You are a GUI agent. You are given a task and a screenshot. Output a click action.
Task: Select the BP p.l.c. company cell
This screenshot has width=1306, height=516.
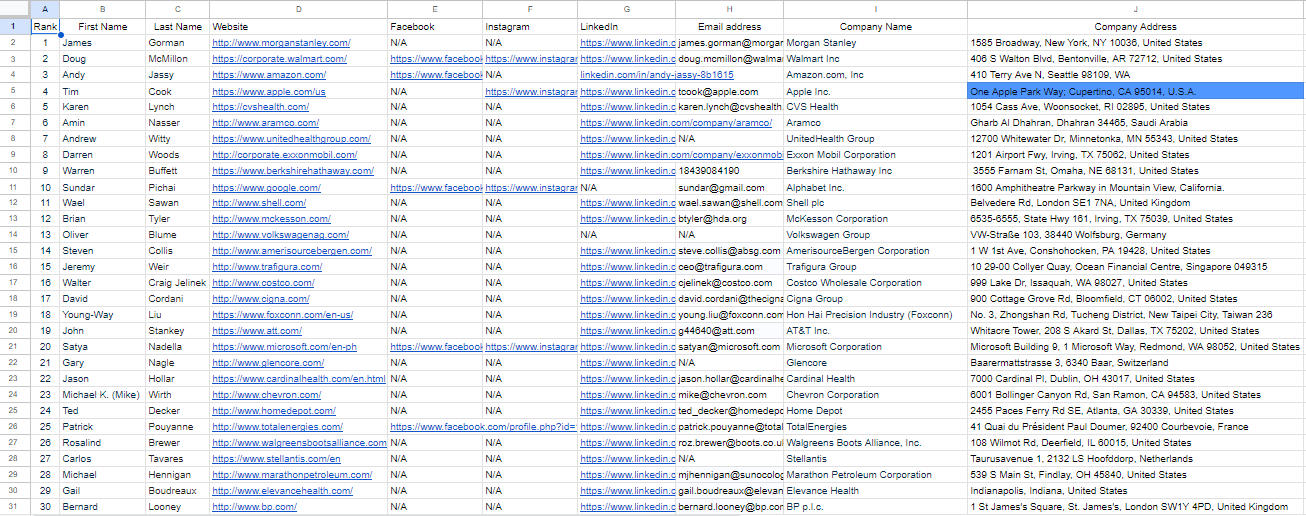(876, 507)
